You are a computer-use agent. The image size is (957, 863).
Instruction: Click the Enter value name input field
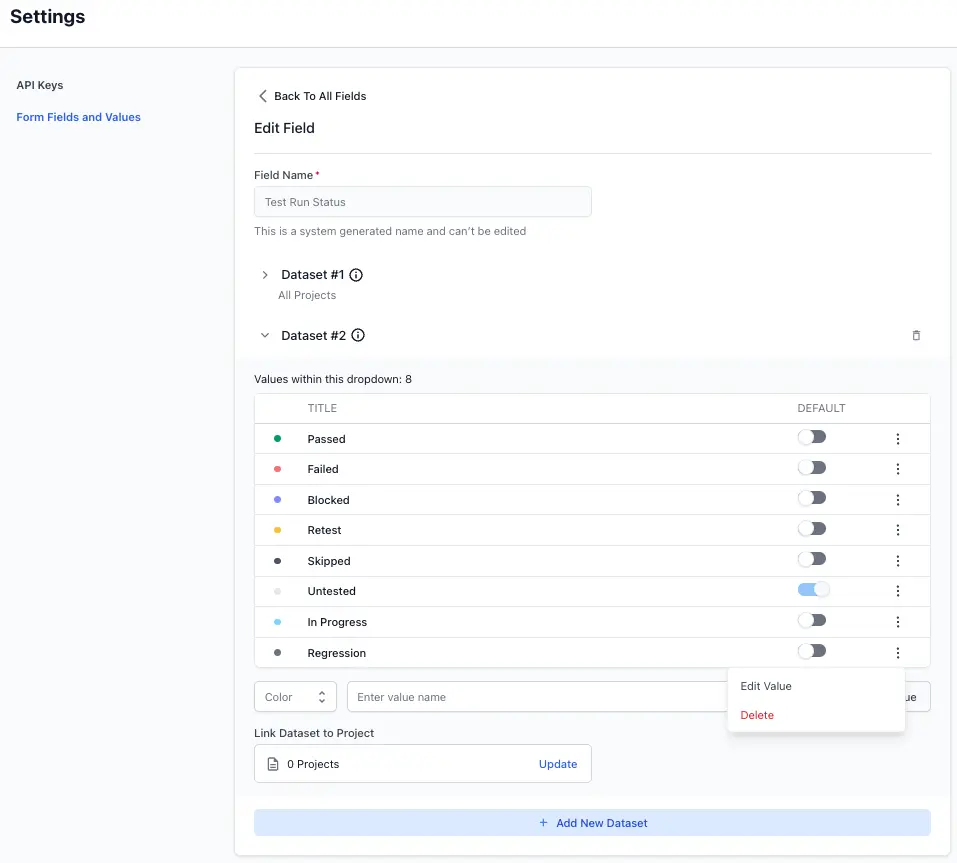click(536, 697)
